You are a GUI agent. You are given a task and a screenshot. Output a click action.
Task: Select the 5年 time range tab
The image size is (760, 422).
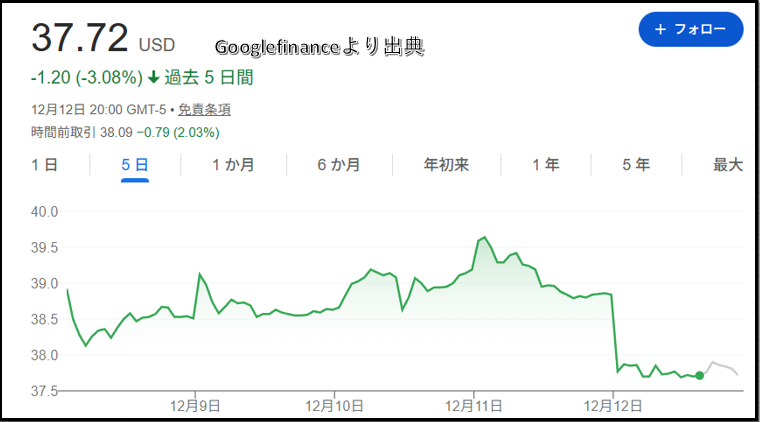636,165
